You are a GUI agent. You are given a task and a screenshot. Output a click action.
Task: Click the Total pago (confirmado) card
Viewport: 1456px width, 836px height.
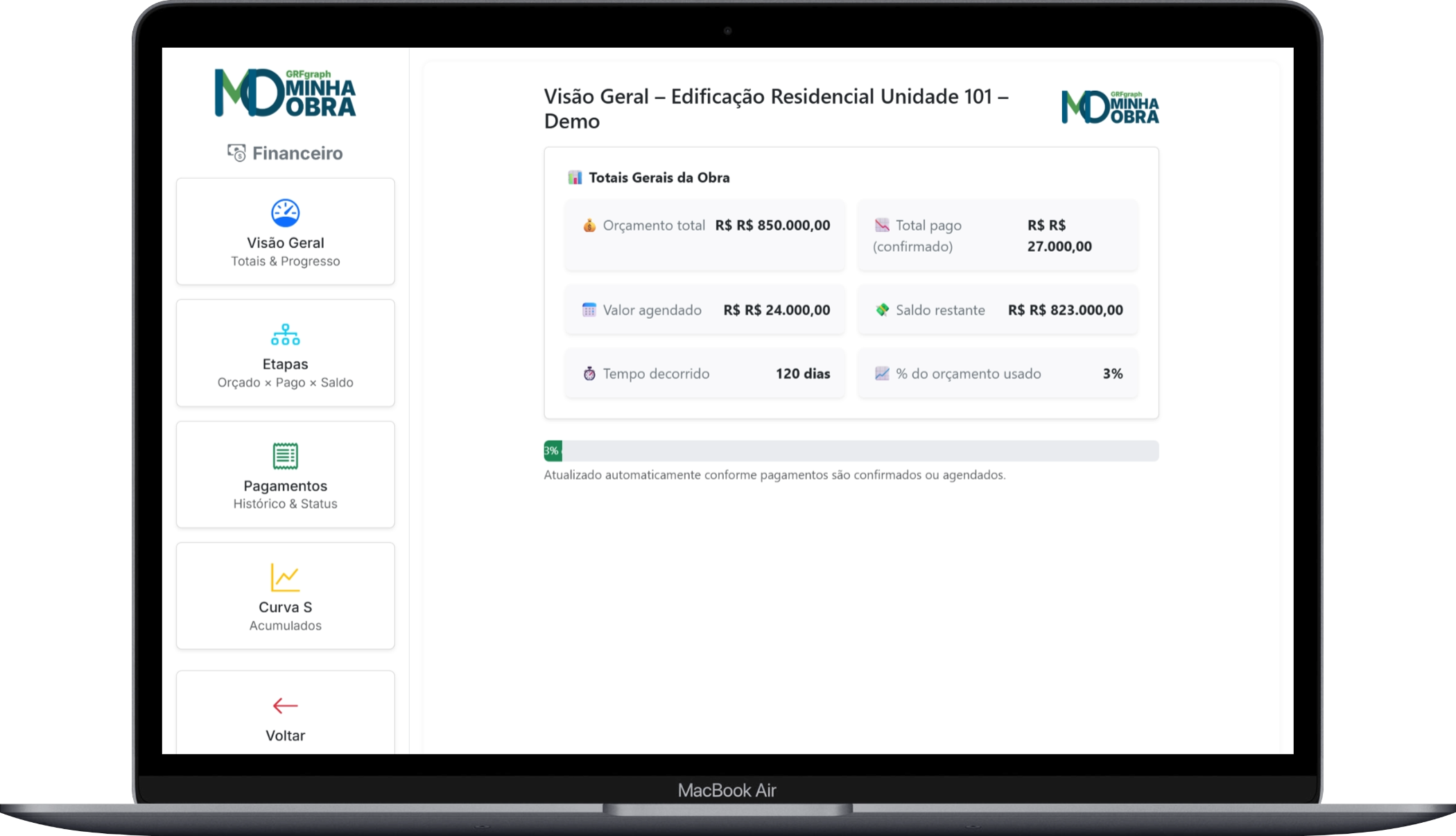tap(997, 236)
